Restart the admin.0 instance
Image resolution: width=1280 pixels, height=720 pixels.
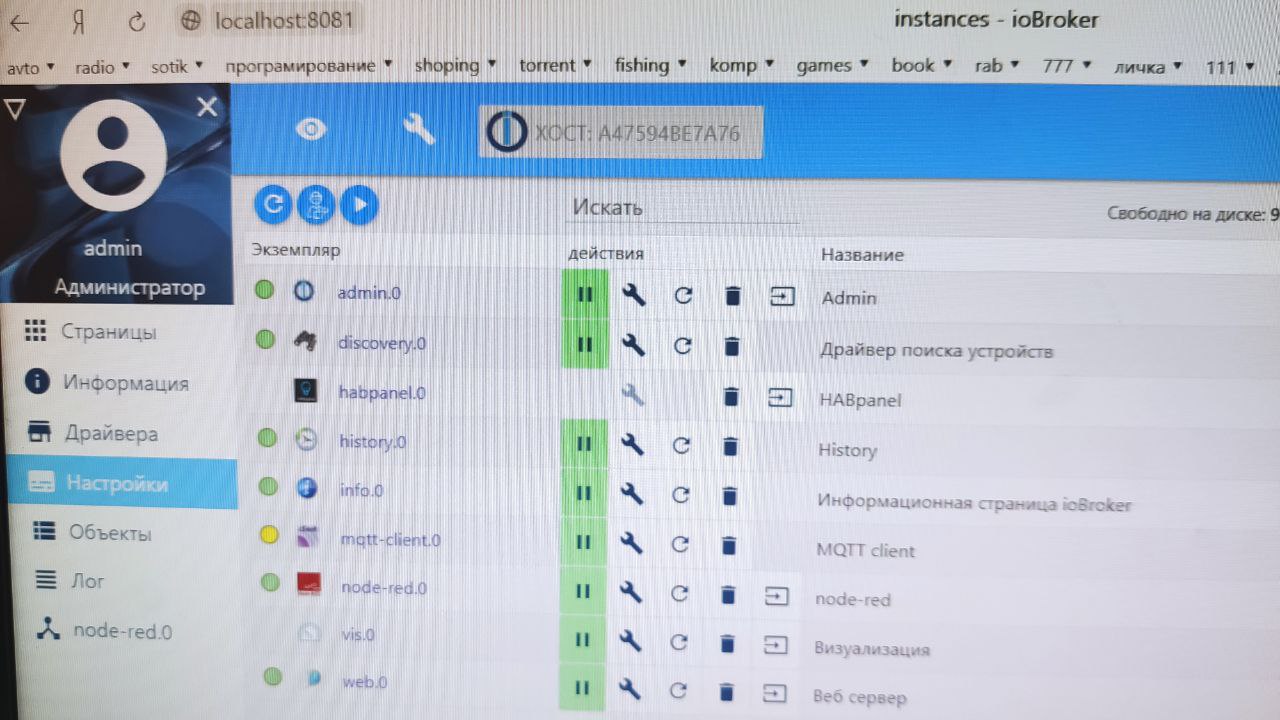[x=683, y=295]
